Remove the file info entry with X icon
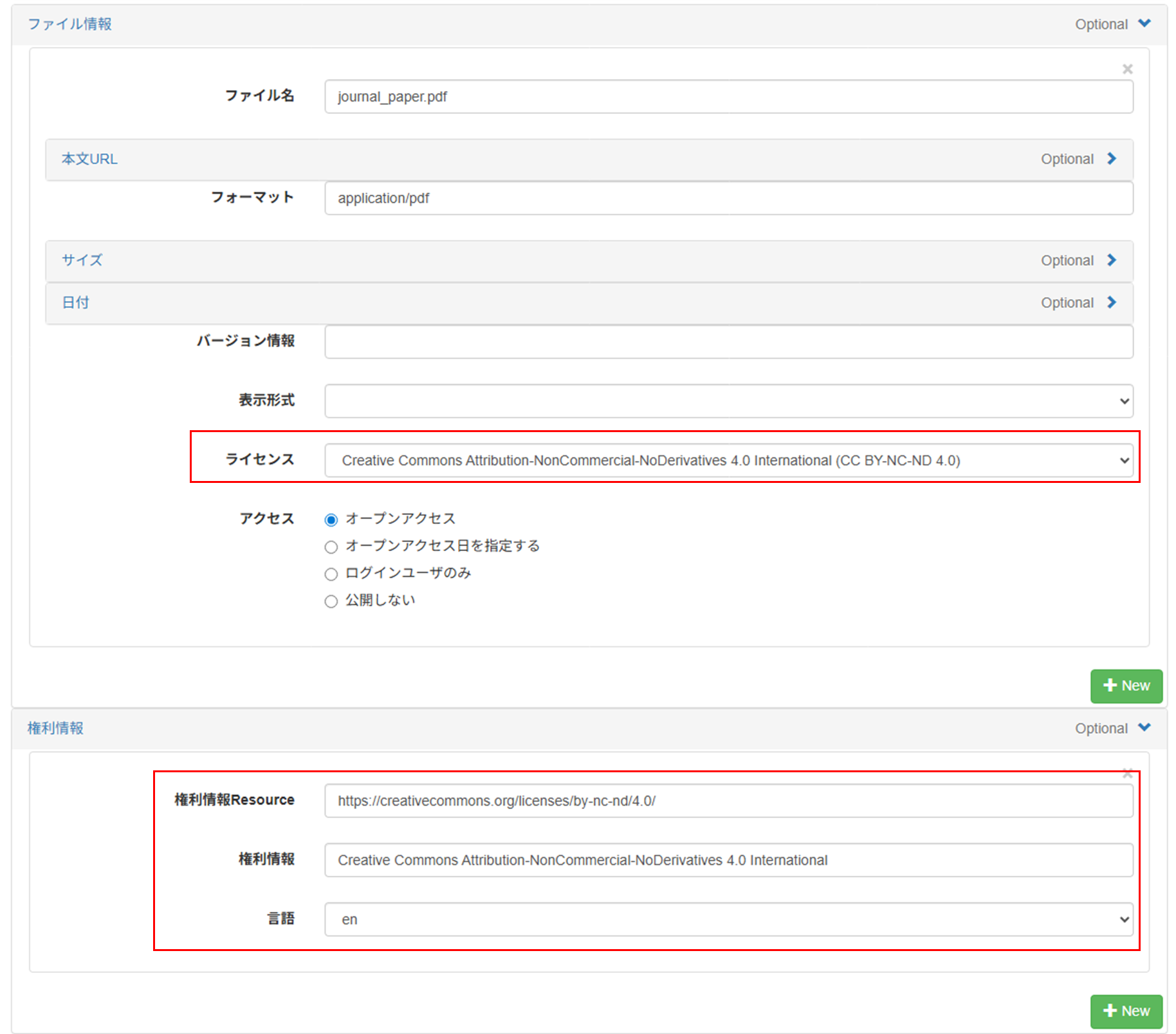Viewport: 1176px width, 1034px height. [x=1127, y=69]
